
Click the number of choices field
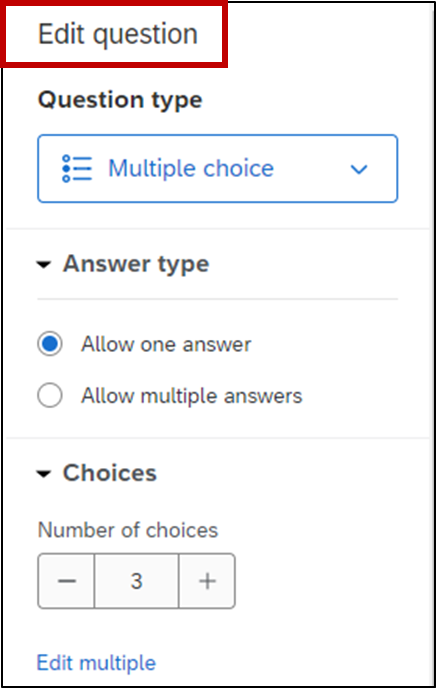[136, 581]
